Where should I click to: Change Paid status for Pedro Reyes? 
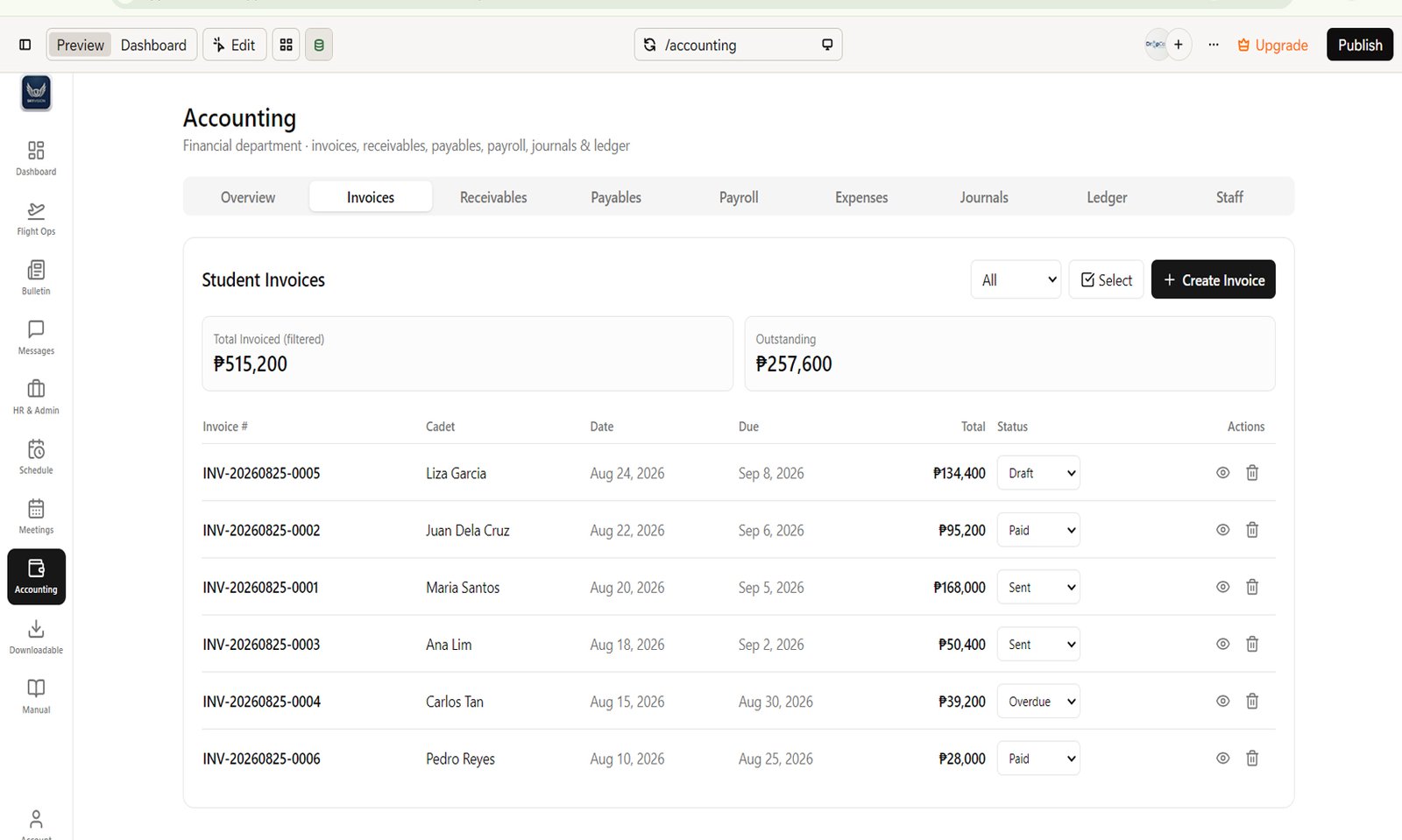tap(1038, 759)
